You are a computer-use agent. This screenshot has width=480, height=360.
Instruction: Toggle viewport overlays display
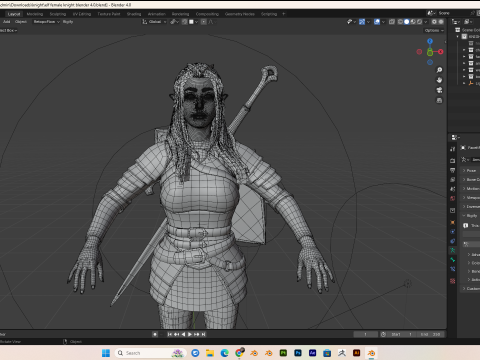pyautogui.click(x=377, y=22)
